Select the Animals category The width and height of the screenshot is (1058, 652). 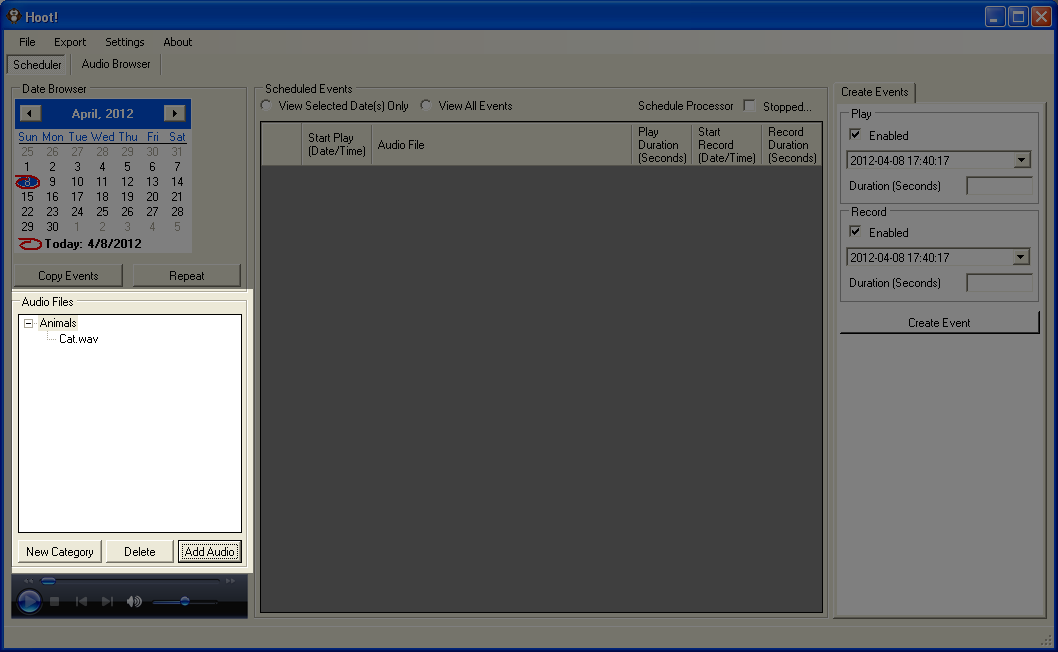[x=58, y=323]
